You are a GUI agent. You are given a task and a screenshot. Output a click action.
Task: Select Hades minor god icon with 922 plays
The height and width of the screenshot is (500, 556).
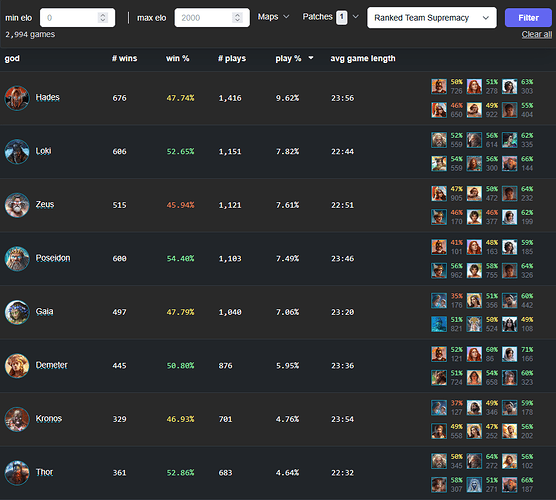[474, 110]
